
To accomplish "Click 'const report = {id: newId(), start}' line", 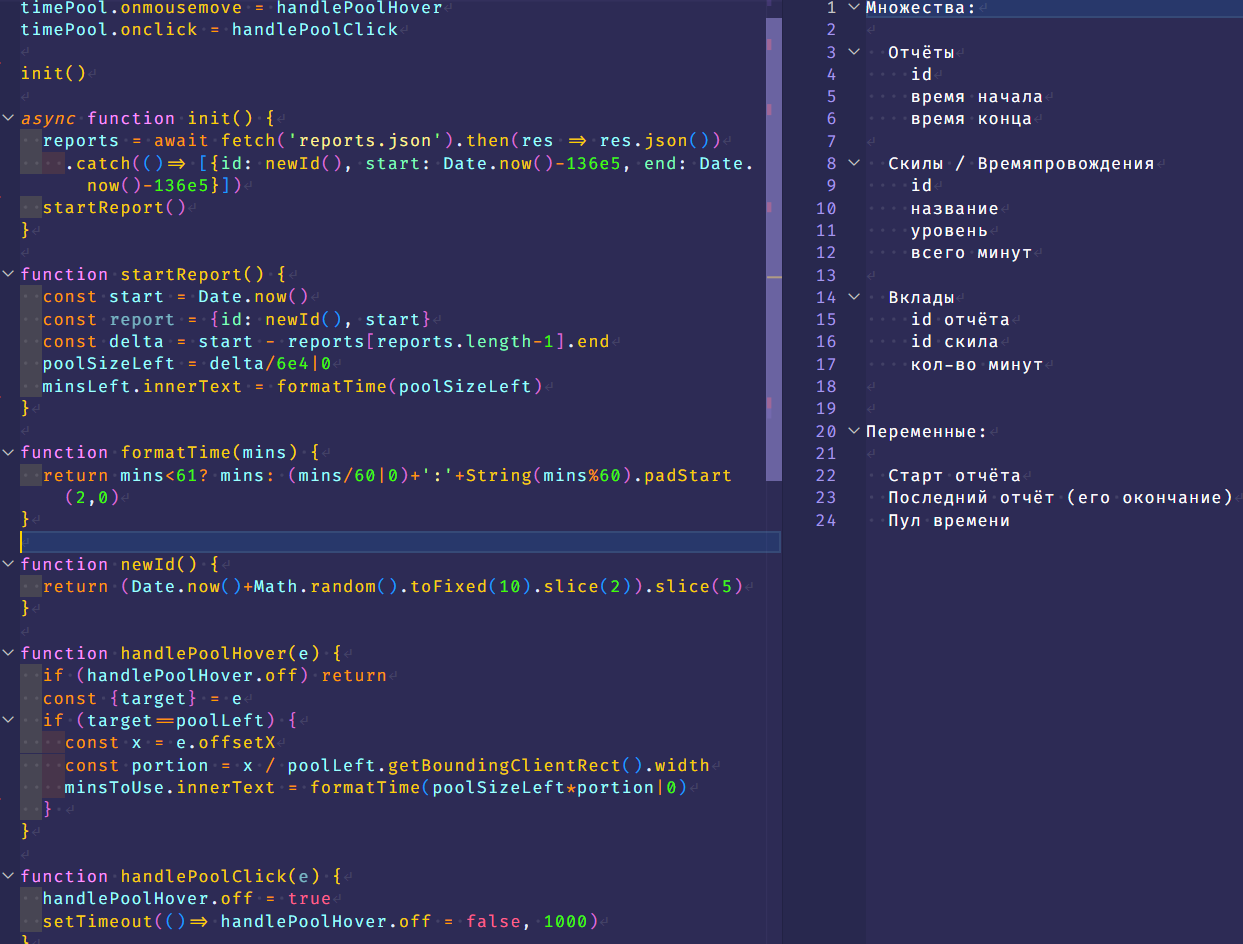I will [x=237, y=319].
